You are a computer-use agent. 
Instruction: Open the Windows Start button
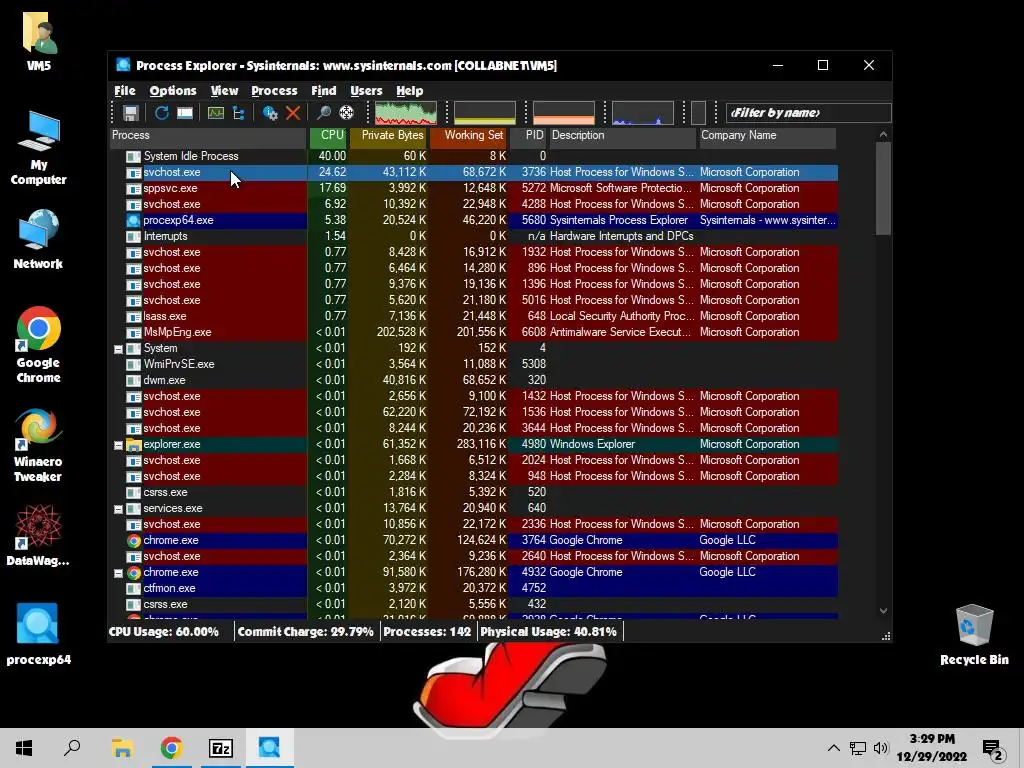pyautogui.click(x=24, y=748)
